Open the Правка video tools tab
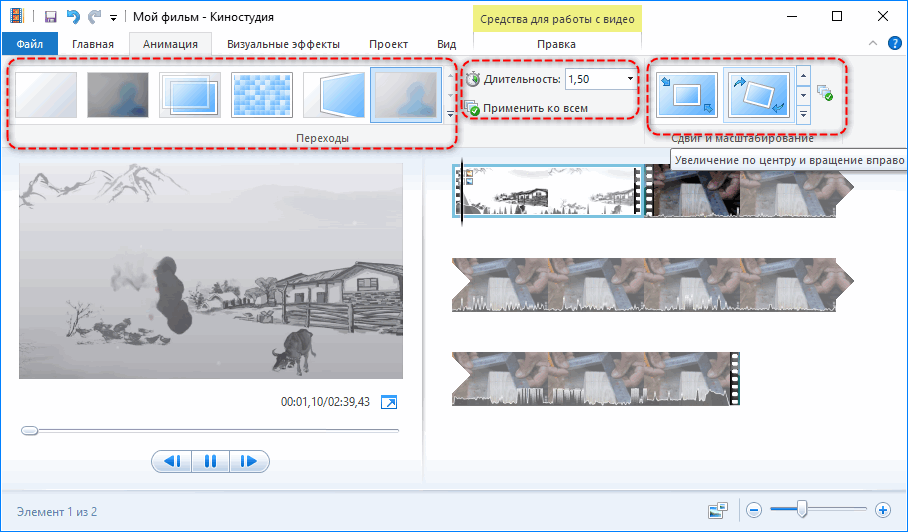Image resolution: width=908 pixels, height=532 pixels. coord(556,44)
